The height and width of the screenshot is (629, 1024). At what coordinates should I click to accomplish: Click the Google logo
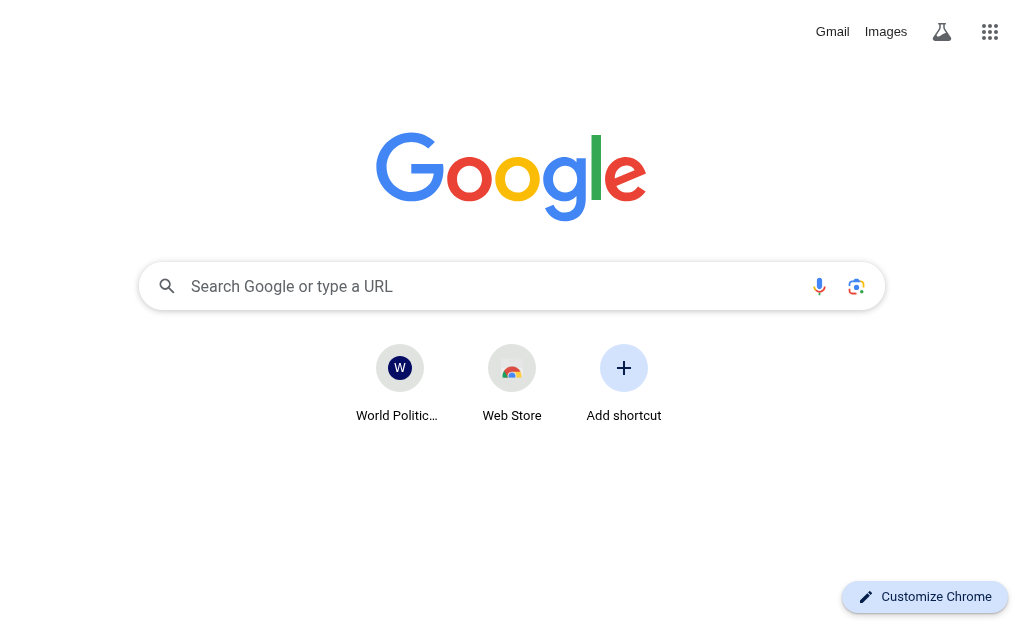511,176
